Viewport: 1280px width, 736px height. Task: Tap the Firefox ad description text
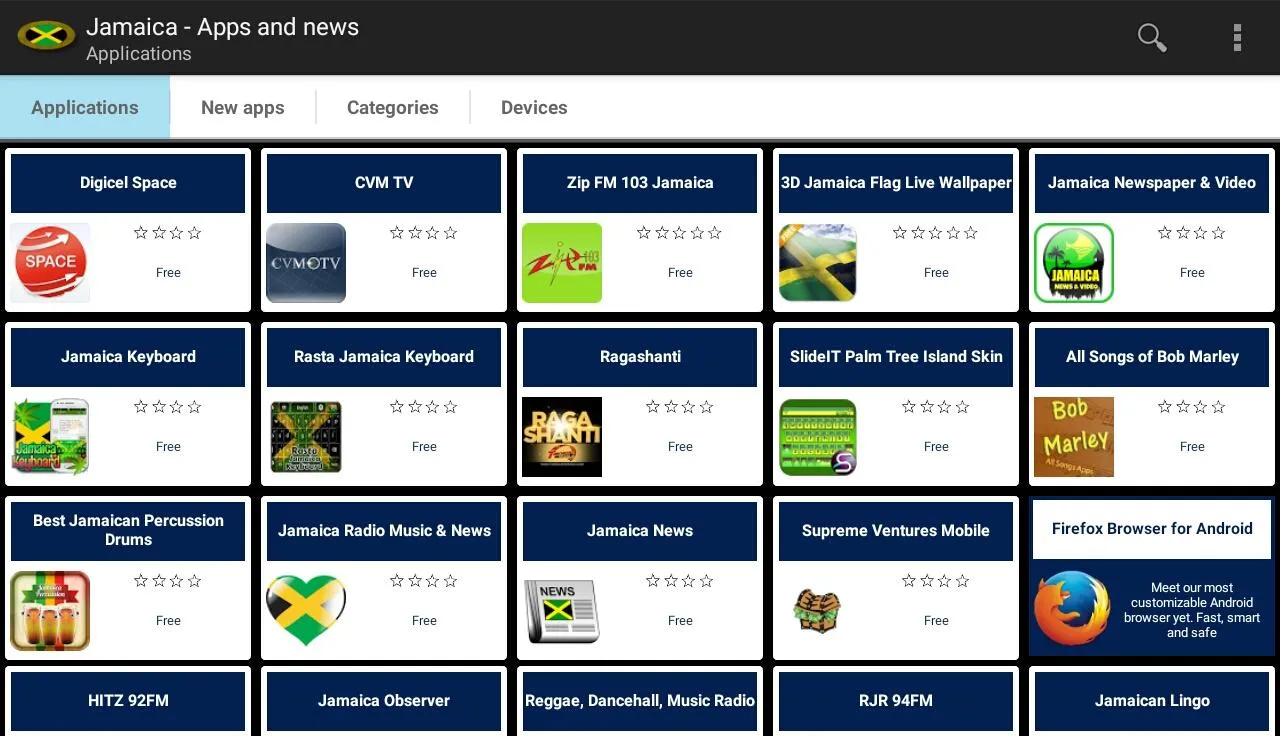click(x=1192, y=610)
